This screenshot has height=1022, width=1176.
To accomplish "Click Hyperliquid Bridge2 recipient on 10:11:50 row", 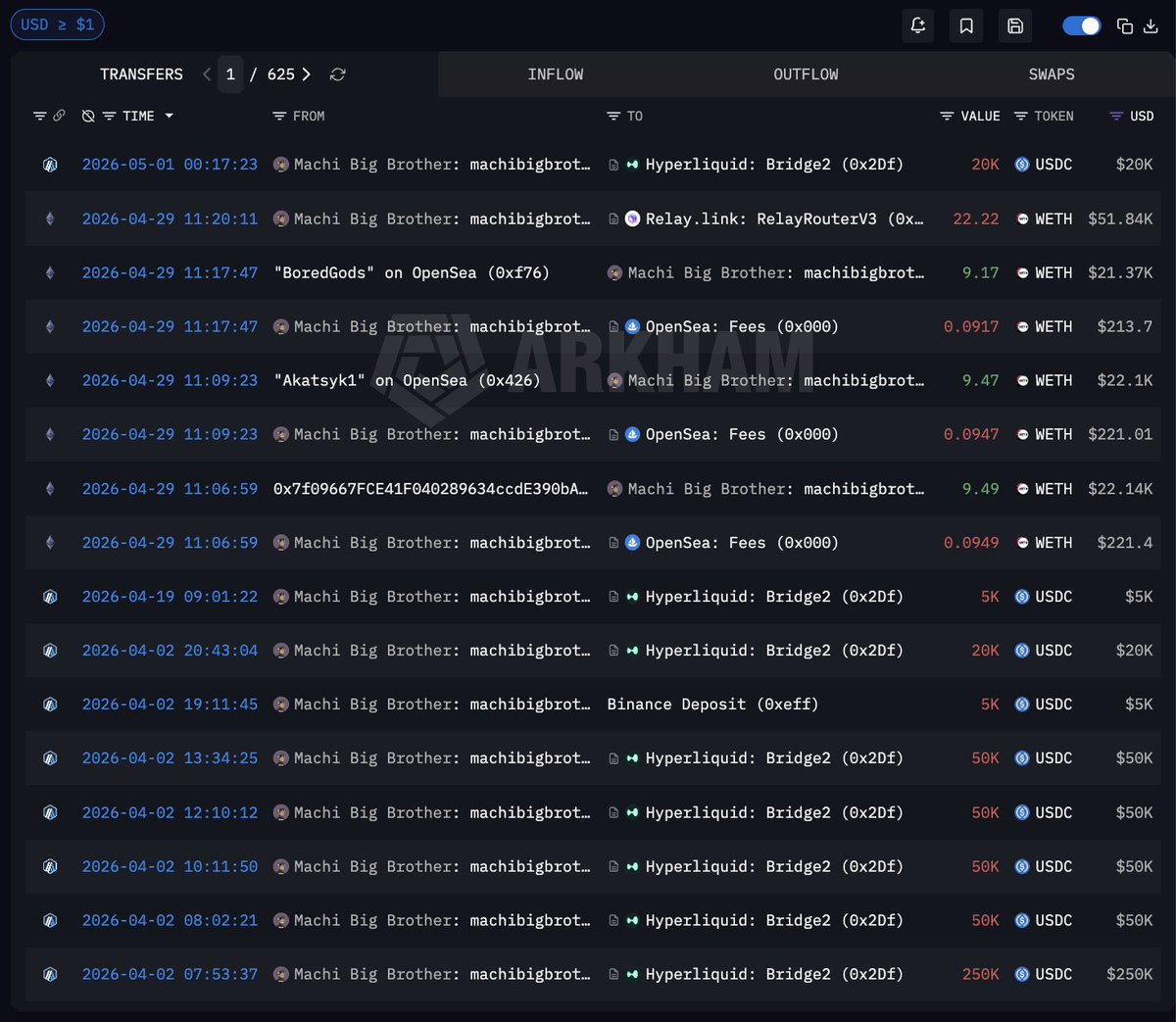I will [x=774, y=867].
